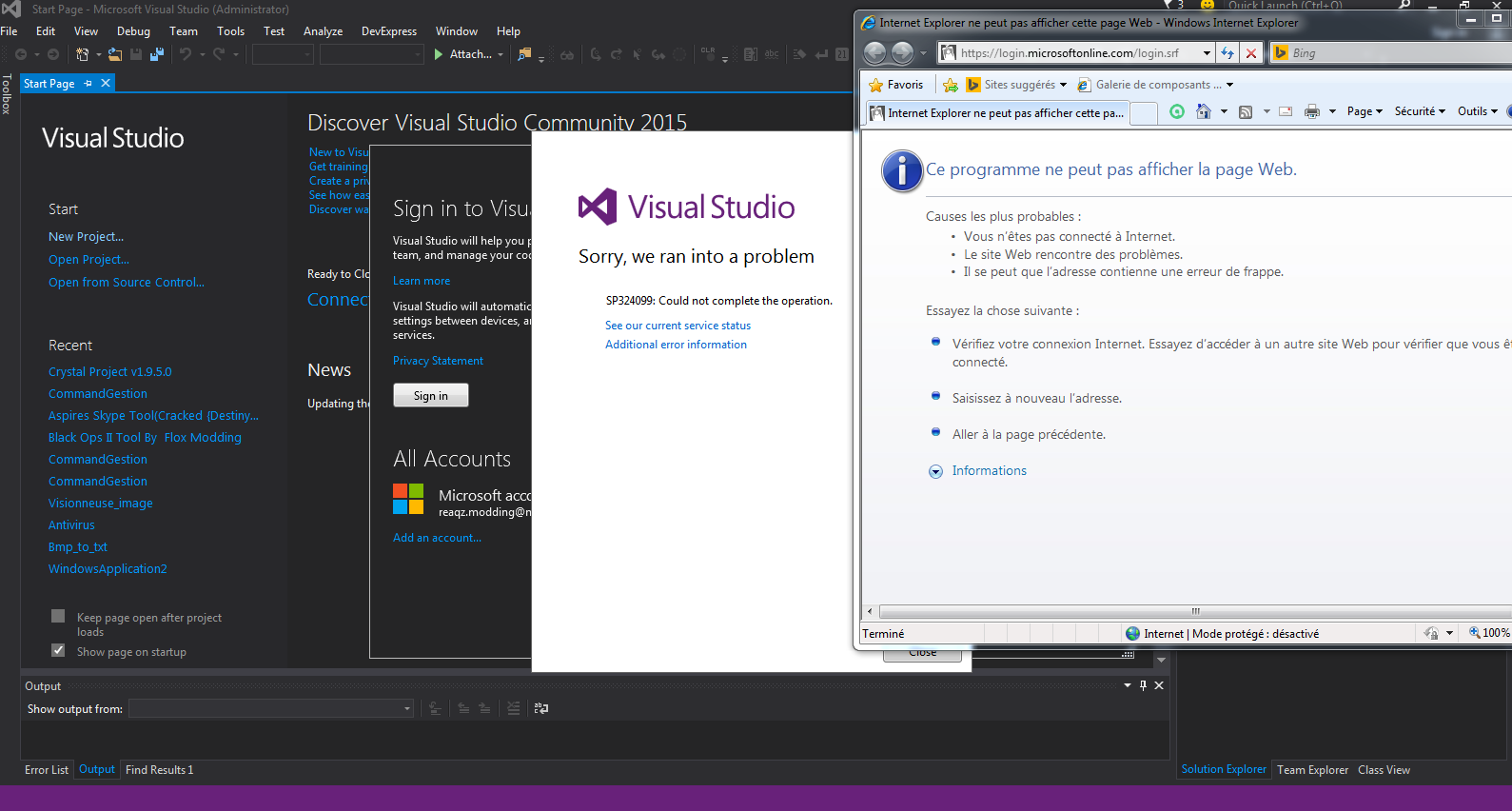Click the Read Mail icon in Internet Explorer
The image size is (1512, 811).
pyautogui.click(x=1286, y=112)
